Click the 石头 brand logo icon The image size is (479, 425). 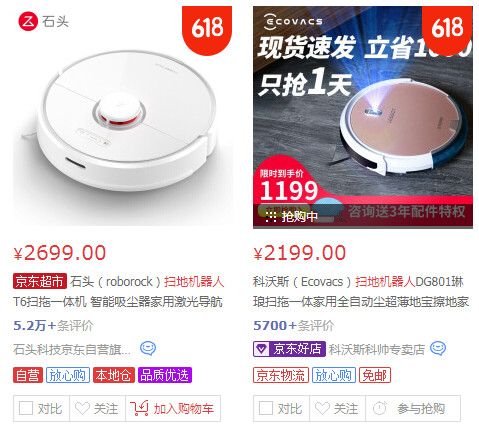point(28,22)
